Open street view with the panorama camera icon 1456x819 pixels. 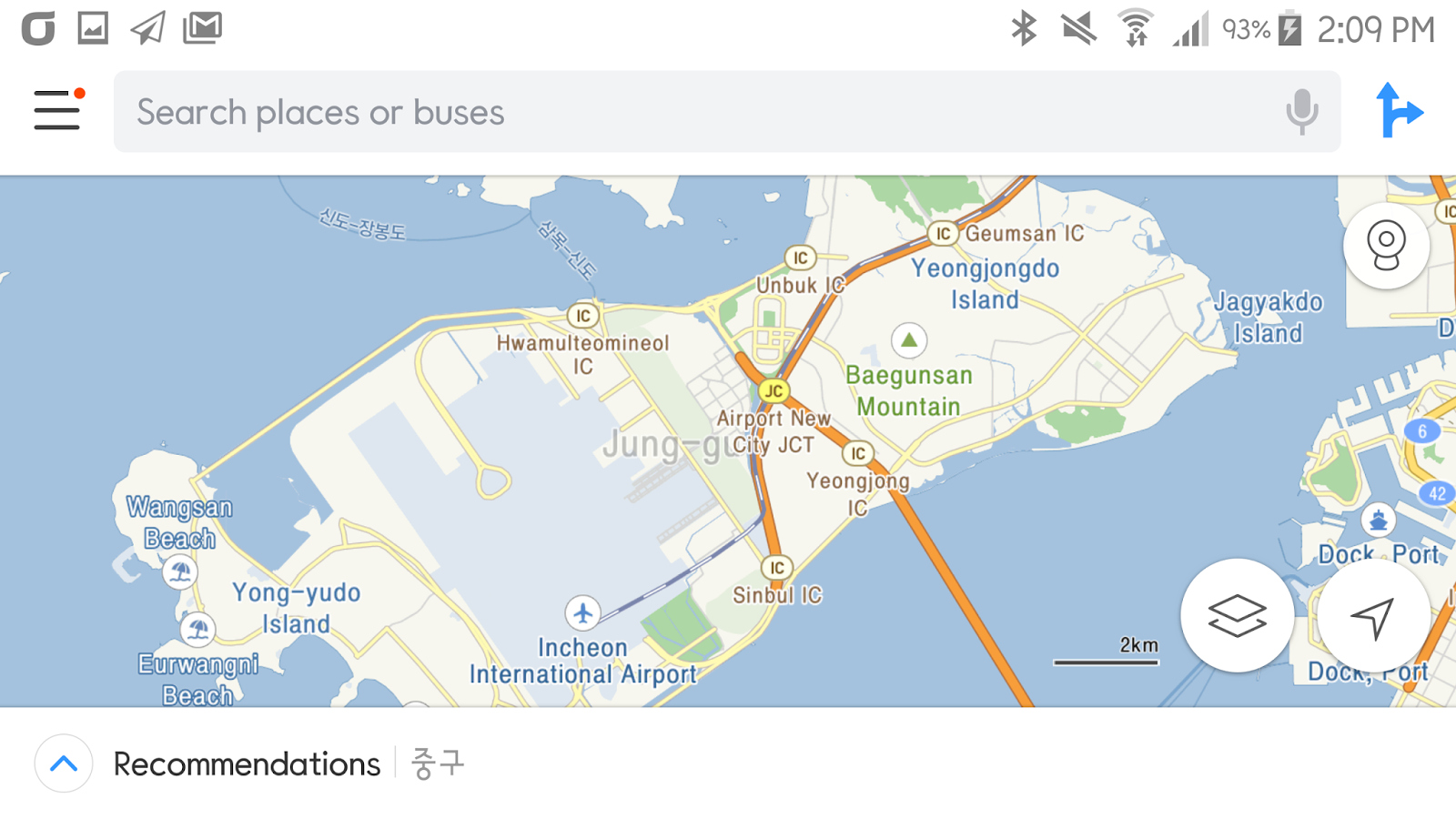pyautogui.click(x=1386, y=246)
